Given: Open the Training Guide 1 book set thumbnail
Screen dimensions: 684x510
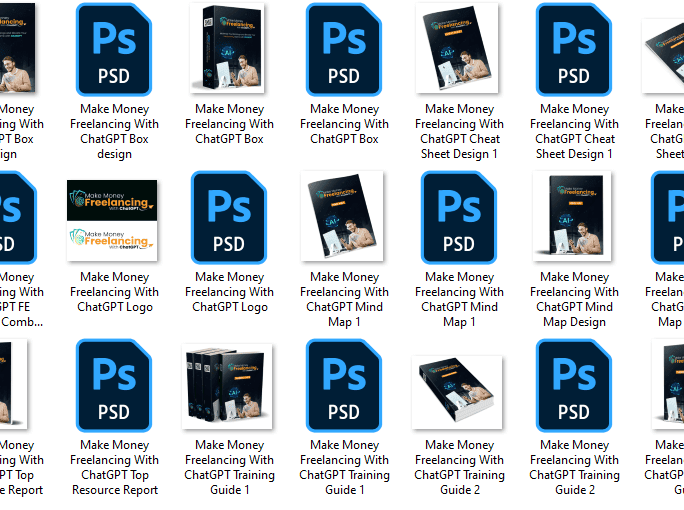Looking at the screenshot, I should (227, 386).
